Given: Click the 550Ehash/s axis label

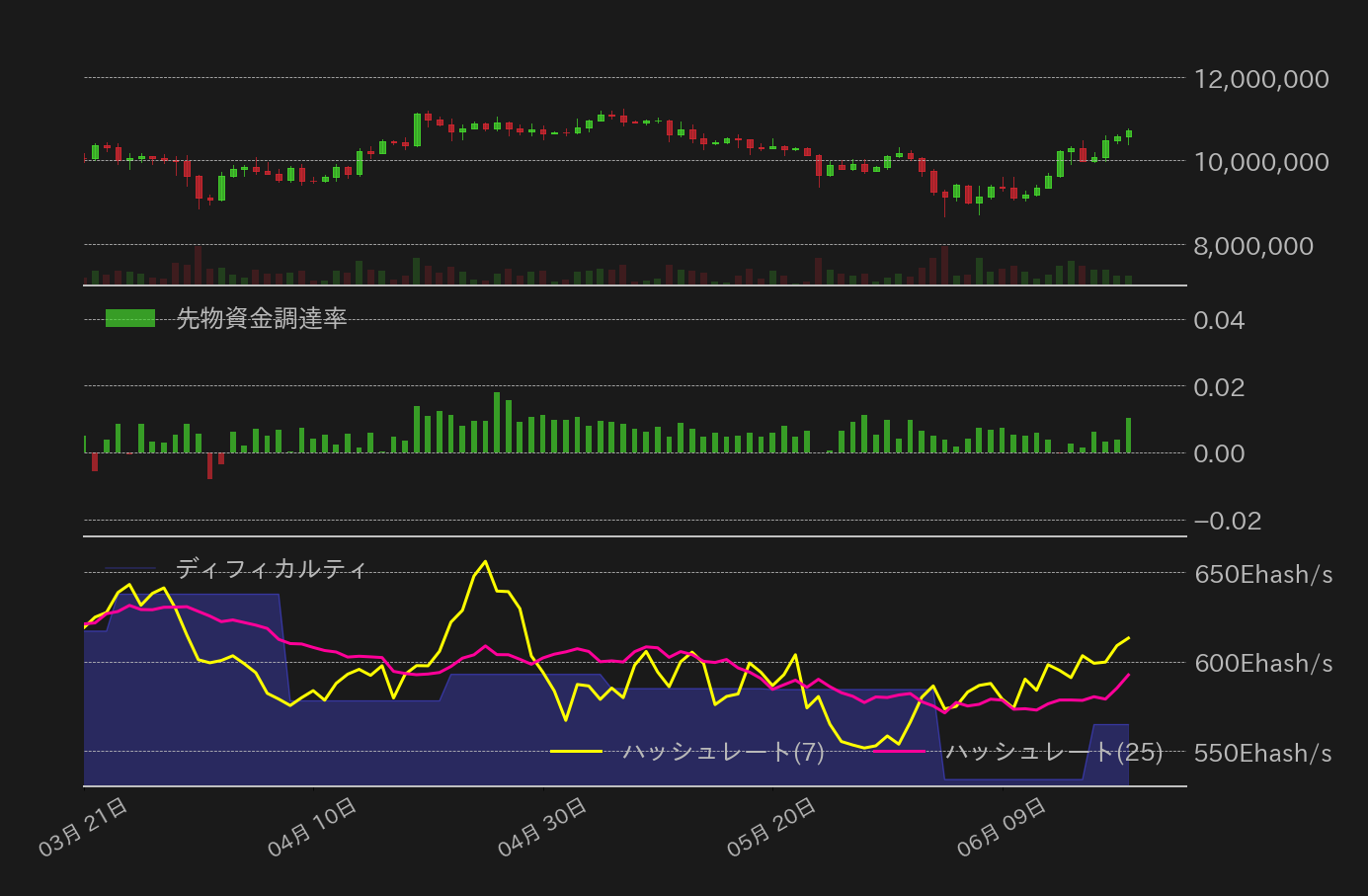Looking at the screenshot, I should pos(1262,754).
